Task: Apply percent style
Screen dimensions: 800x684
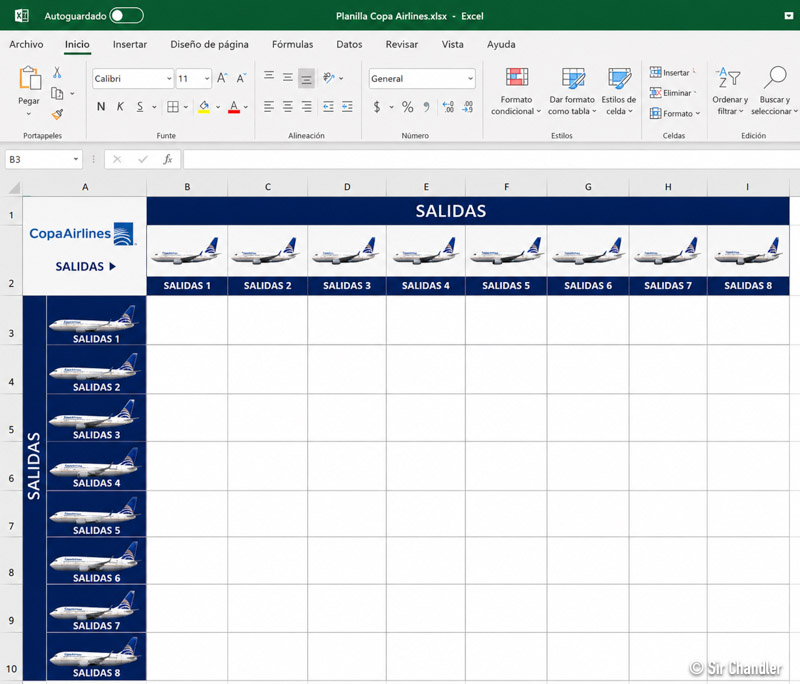Action: [x=407, y=107]
